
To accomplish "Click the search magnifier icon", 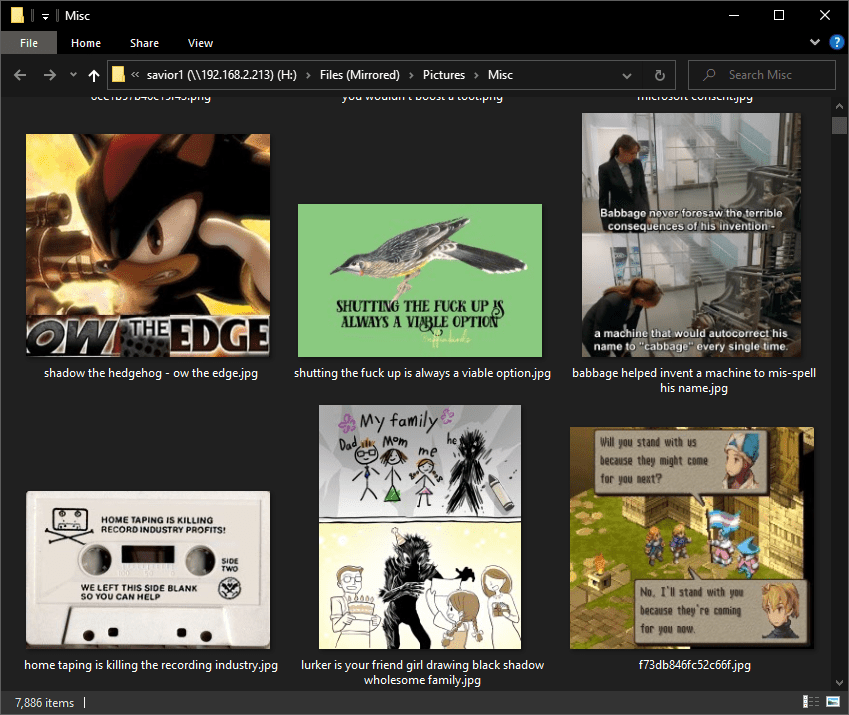I will pyautogui.click(x=710, y=75).
